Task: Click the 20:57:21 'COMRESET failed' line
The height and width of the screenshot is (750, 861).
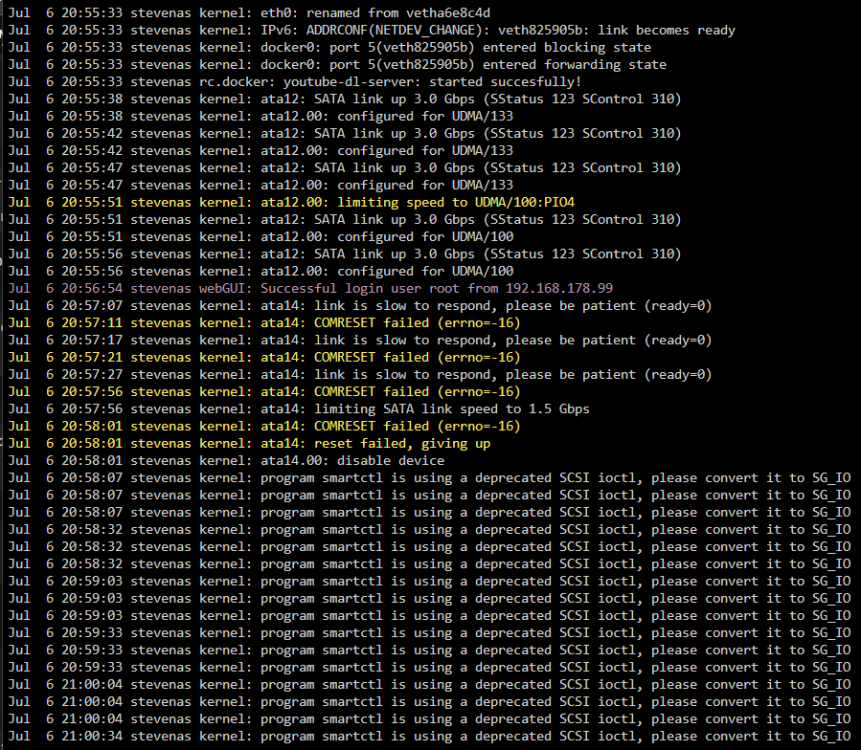Action: 264,357
